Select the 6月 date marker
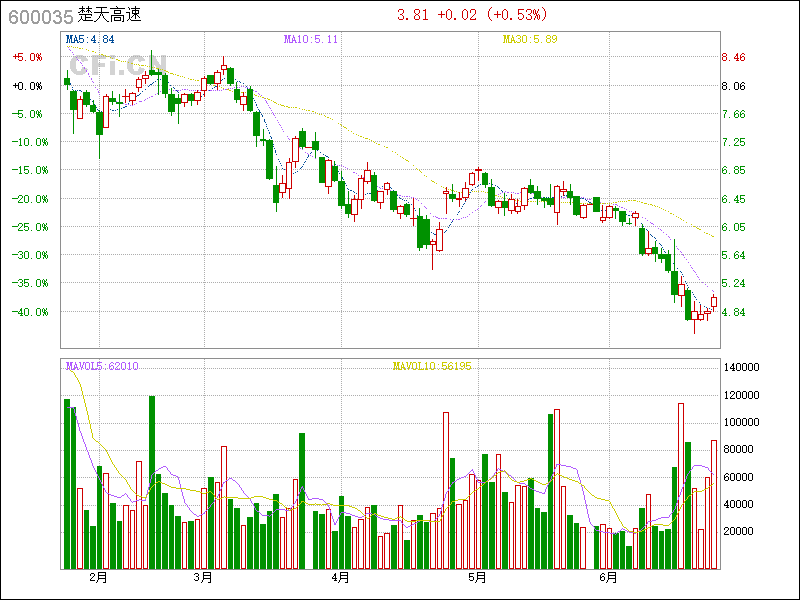The image size is (800, 600). click(608, 577)
